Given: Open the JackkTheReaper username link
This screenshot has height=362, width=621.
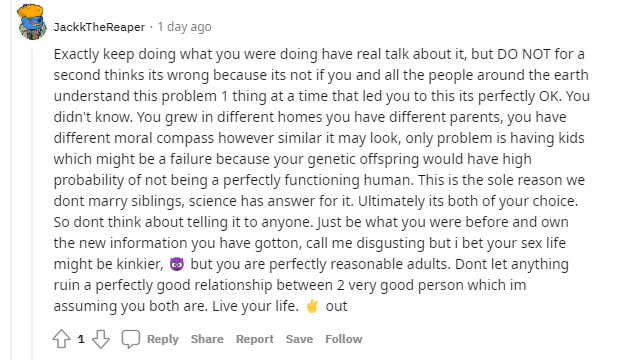Looking at the screenshot, I should tap(99, 27).
